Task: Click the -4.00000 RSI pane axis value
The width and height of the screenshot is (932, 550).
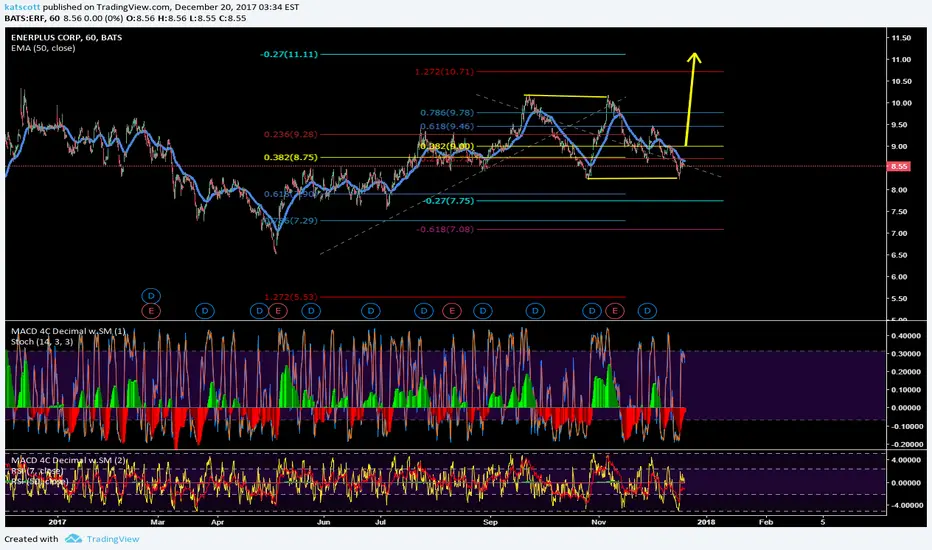Action: (x=906, y=505)
